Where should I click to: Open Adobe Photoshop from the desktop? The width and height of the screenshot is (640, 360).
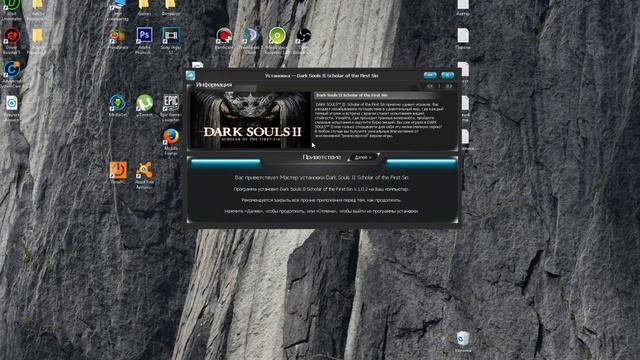pyautogui.click(x=144, y=40)
